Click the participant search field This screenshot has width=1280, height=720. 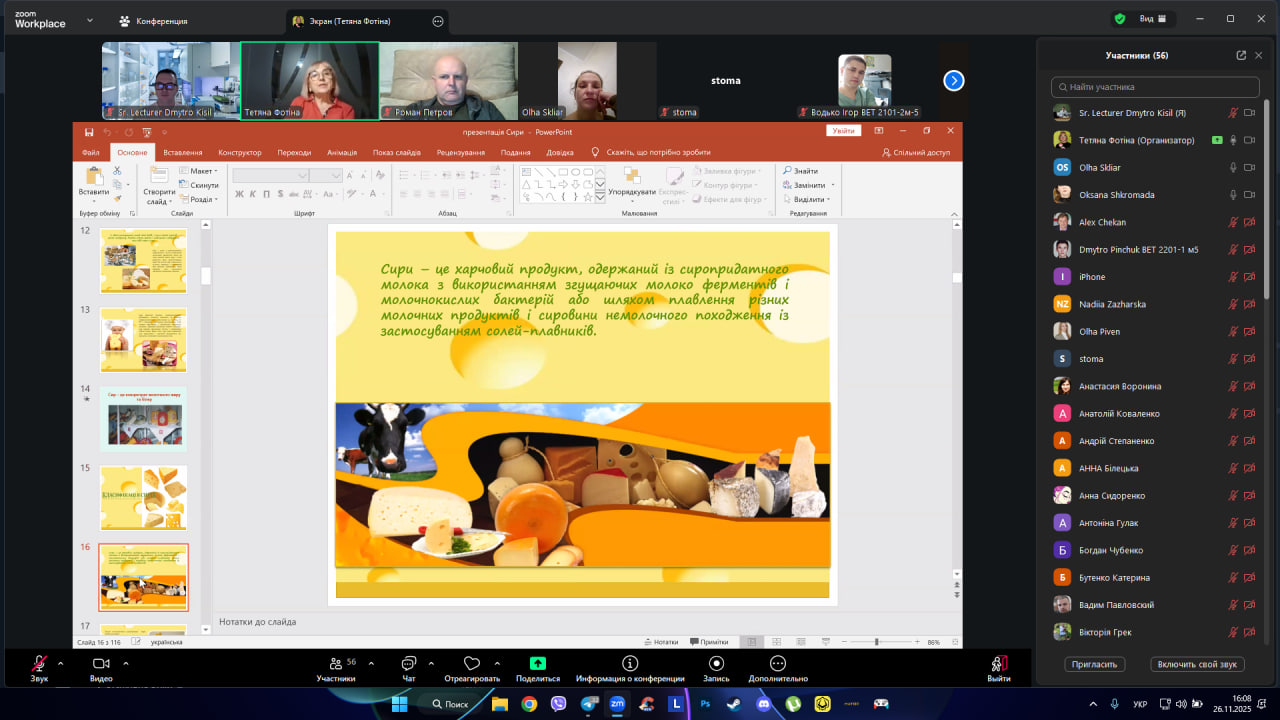1154,87
